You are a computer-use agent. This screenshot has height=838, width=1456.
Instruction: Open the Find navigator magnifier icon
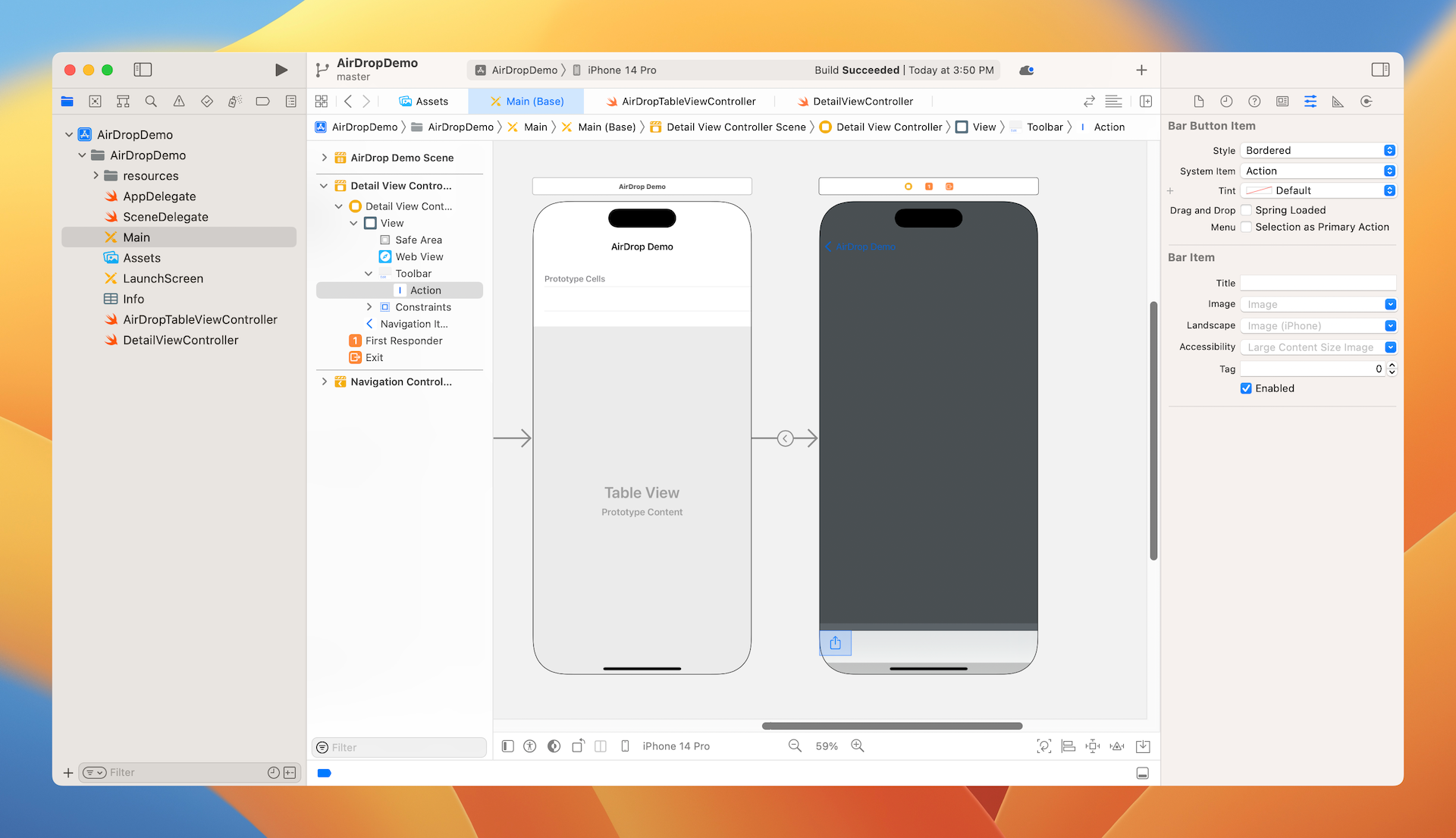pyautogui.click(x=151, y=101)
